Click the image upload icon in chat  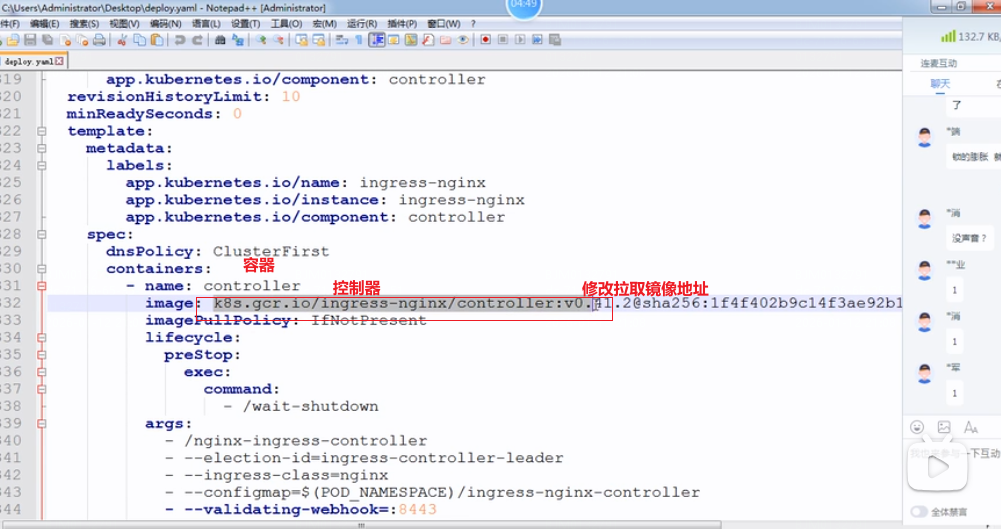click(x=944, y=427)
